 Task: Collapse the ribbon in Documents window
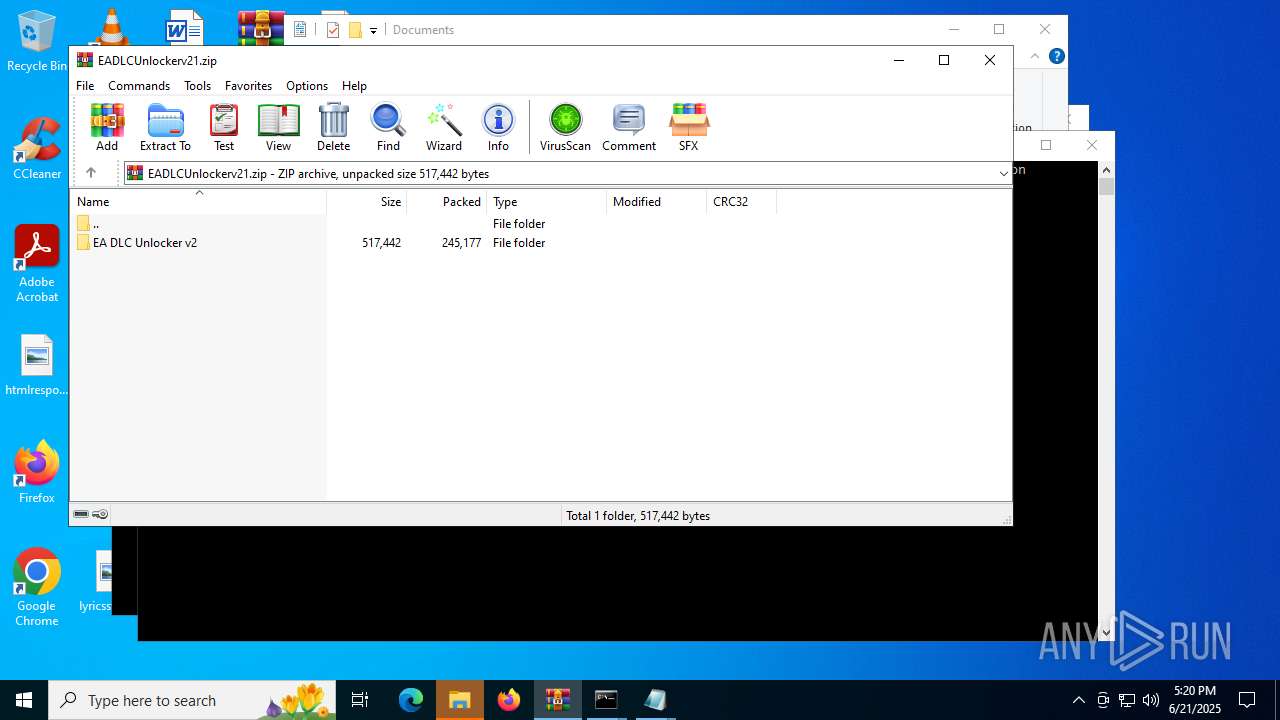coord(1035,56)
